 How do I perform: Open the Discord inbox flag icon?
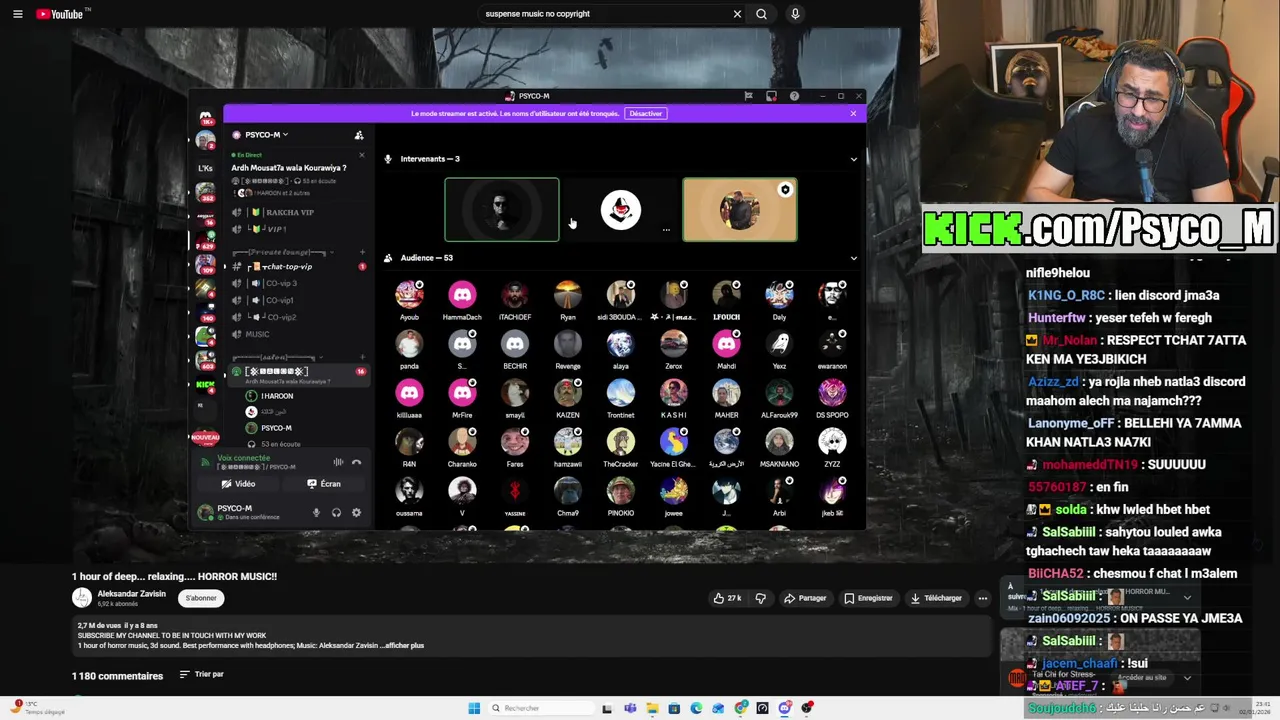748,96
